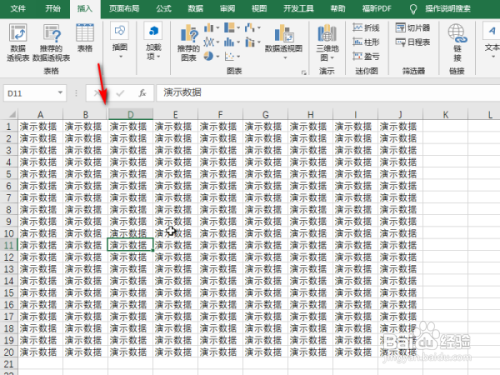Insert a 盈亏 win/loss sparkline
Screen dimensions: 500x375
(366, 56)
